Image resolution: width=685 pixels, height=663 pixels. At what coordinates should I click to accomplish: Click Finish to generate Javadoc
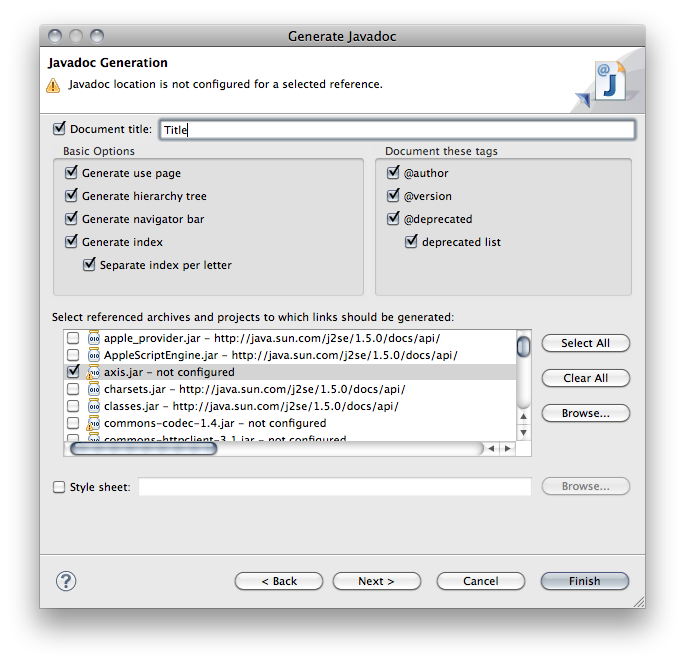[x=585, y=581]
